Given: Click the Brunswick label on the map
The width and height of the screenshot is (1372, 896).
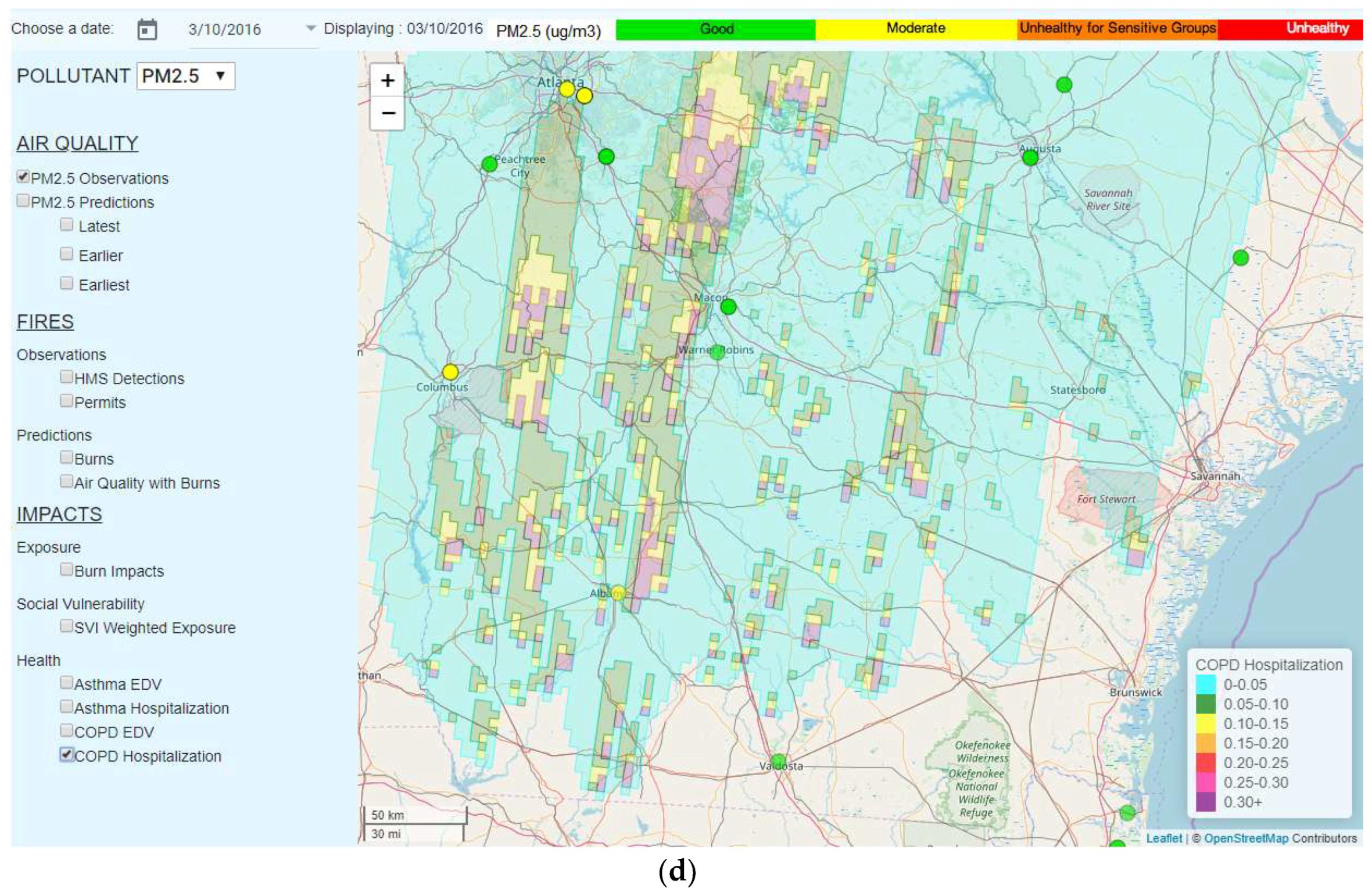Looking at the screenshot, I should [1135, 692].
